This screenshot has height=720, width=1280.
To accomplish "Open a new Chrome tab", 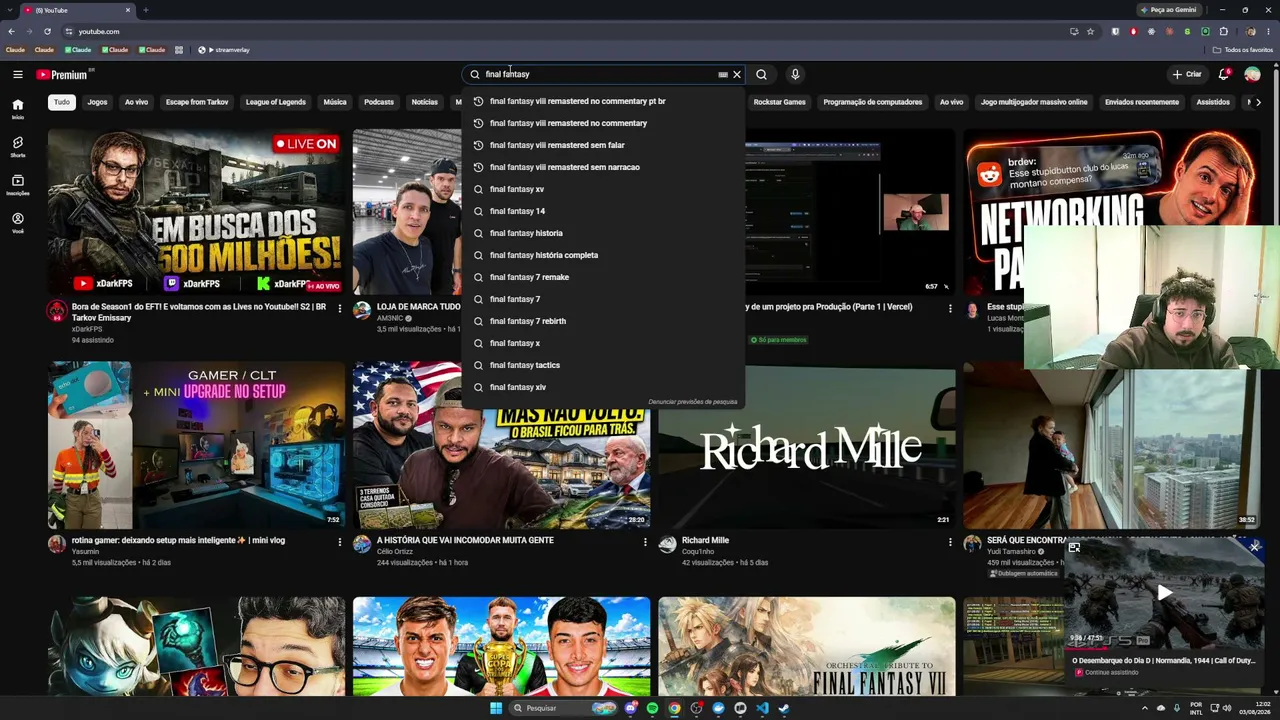I will pyautogui.click(x=145, y=10).
